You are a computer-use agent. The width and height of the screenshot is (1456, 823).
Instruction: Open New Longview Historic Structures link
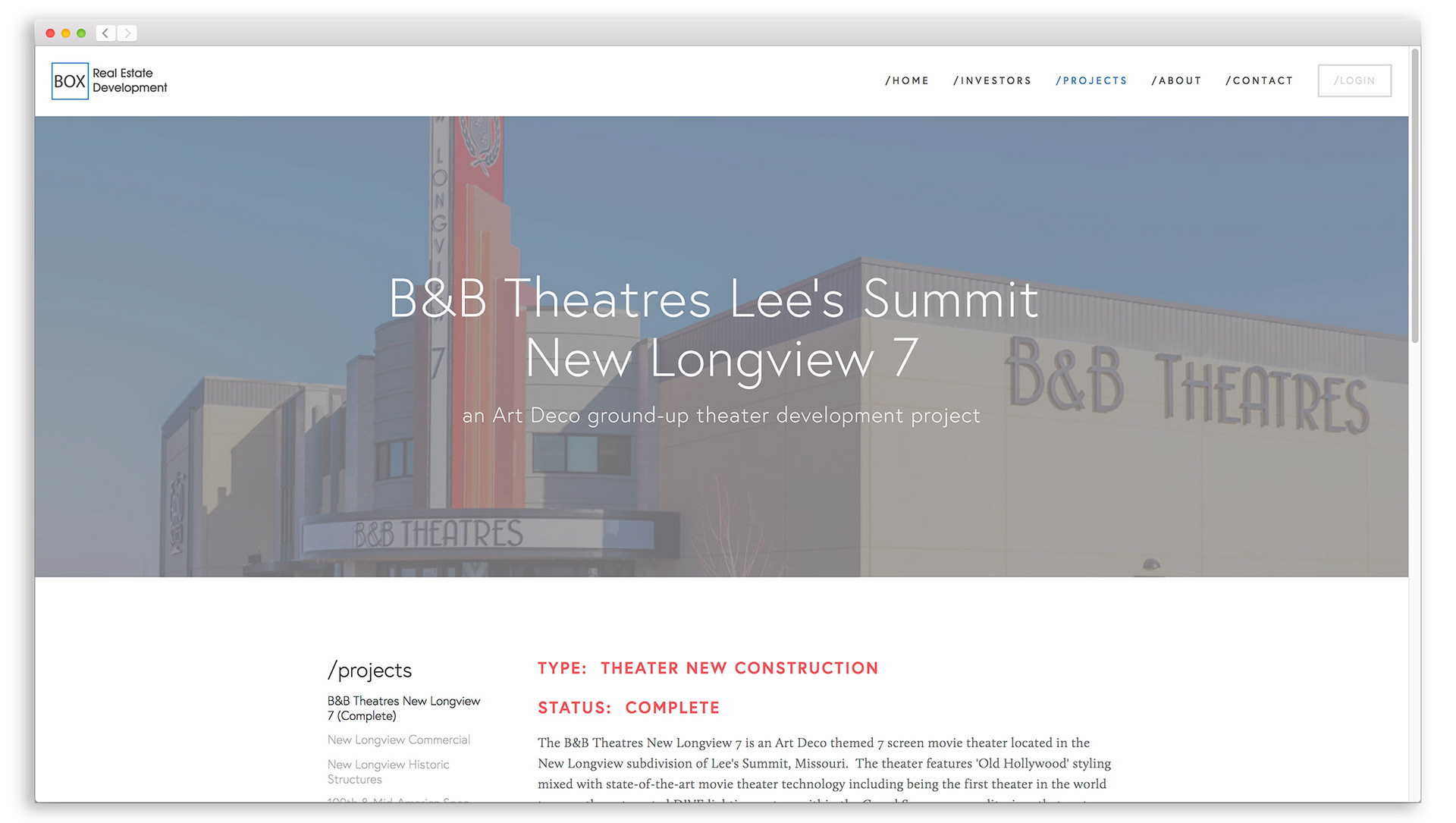point(388,771)
